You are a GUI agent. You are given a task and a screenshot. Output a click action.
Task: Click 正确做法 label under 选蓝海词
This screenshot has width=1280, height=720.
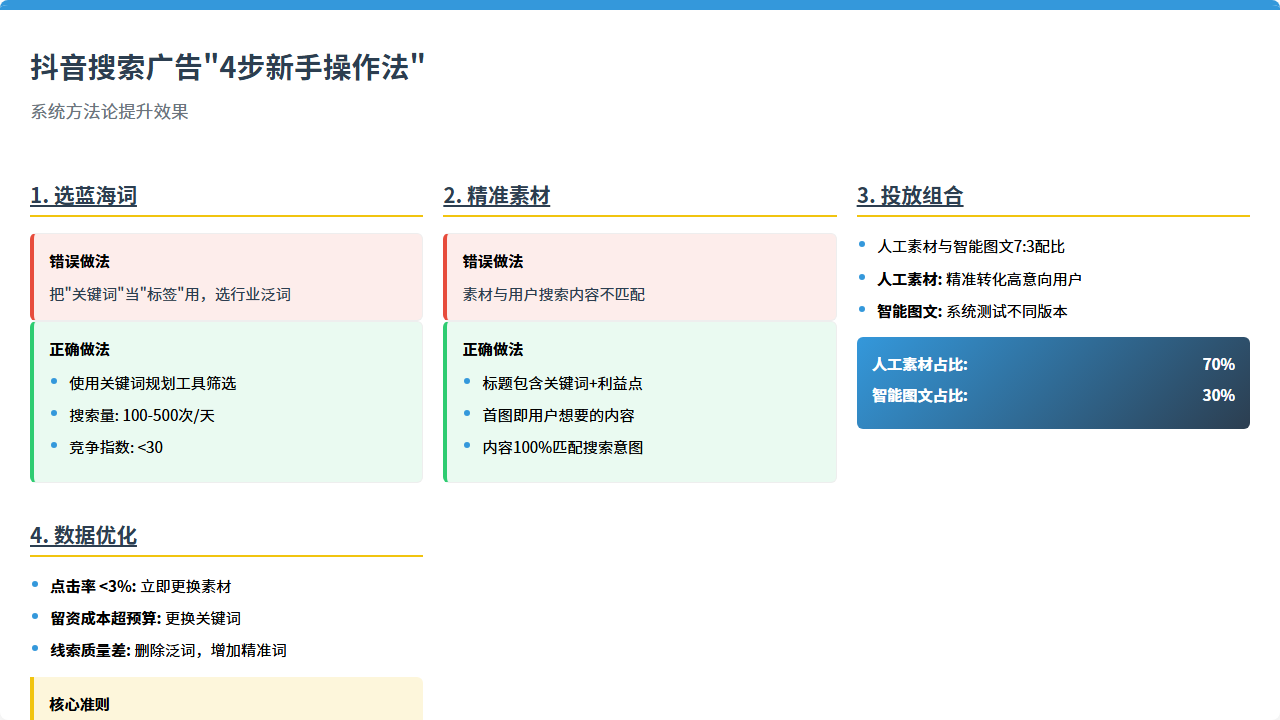click(x=80, y=349)
